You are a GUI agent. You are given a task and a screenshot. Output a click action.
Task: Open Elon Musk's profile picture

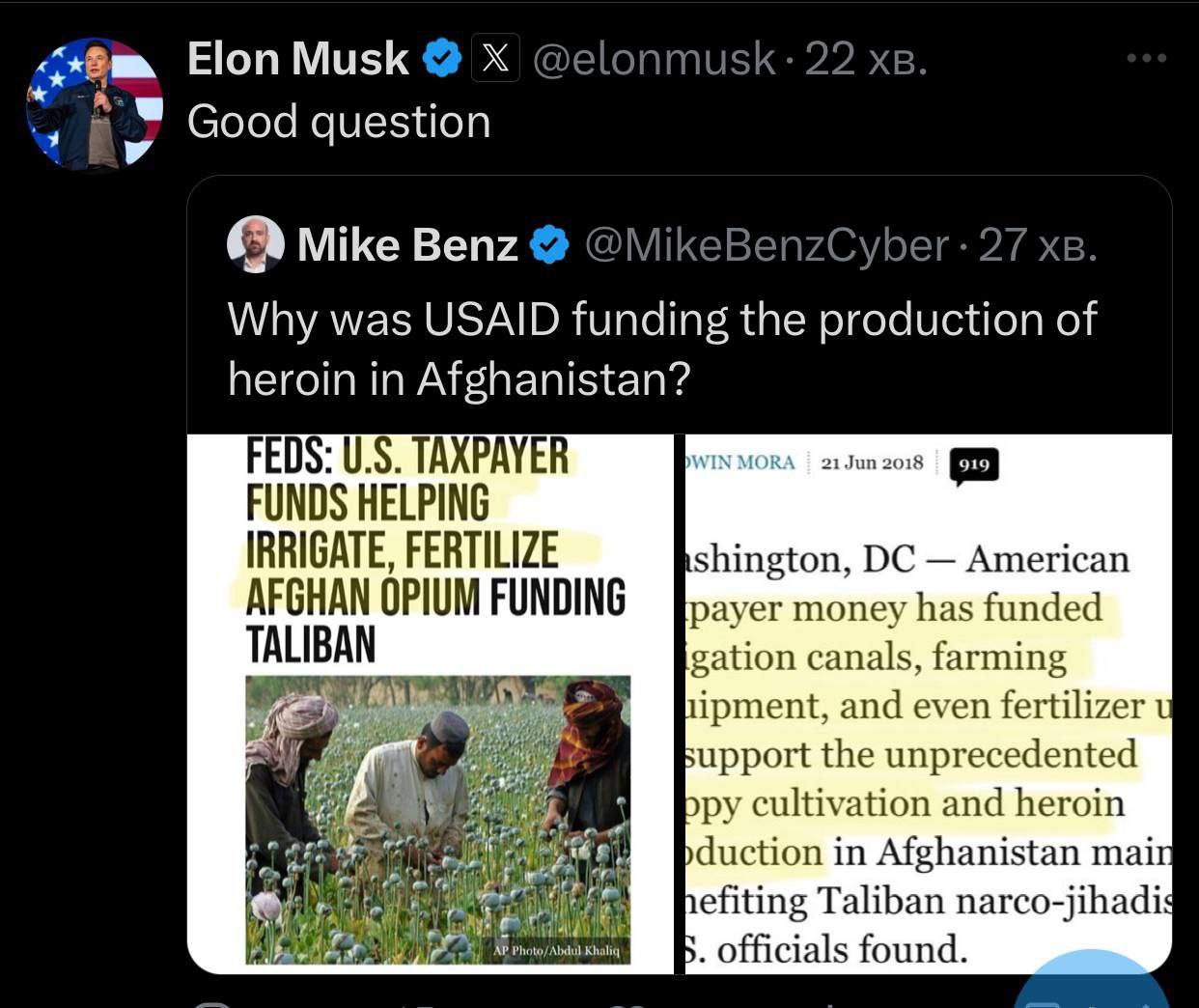pos(95,104)
